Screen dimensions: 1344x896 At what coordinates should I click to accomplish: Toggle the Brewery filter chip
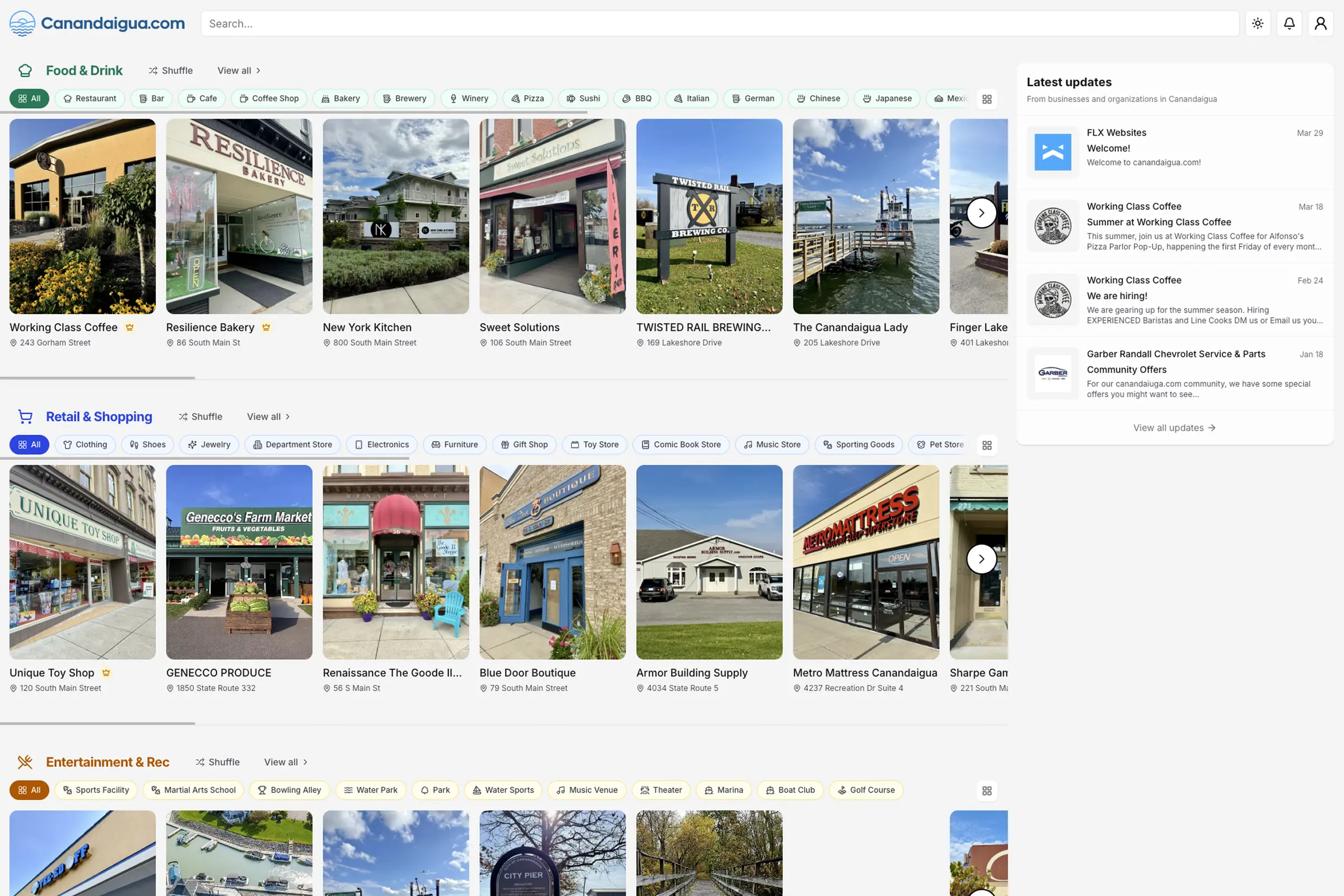404,99
